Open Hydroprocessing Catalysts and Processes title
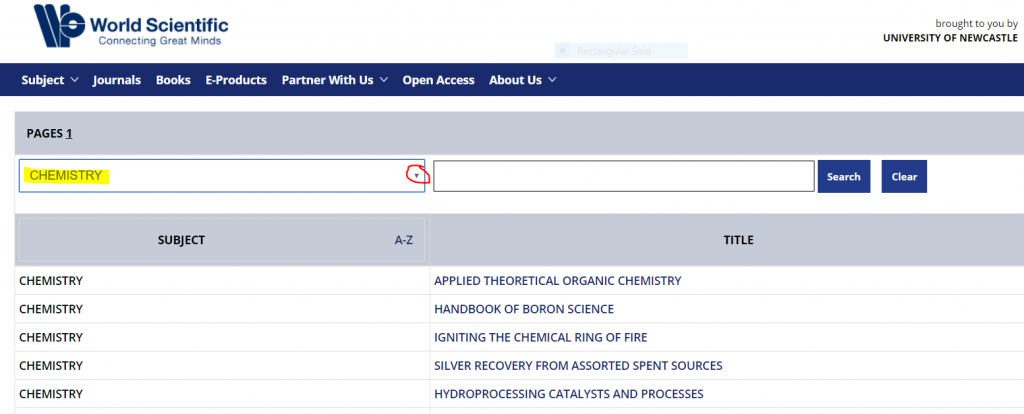Viewport: 1024px width, 414px height. pyautogui.click(x=568, y=393)
